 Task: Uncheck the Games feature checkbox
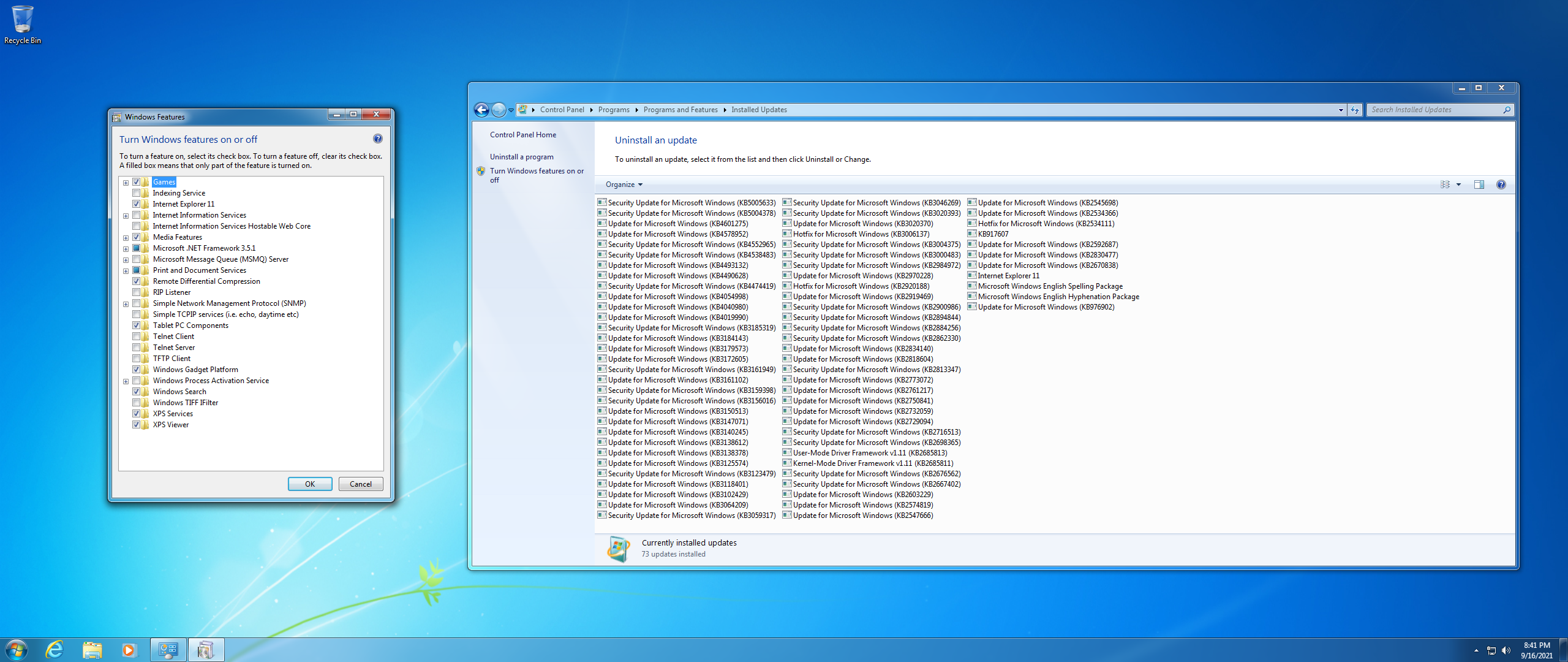136,182
